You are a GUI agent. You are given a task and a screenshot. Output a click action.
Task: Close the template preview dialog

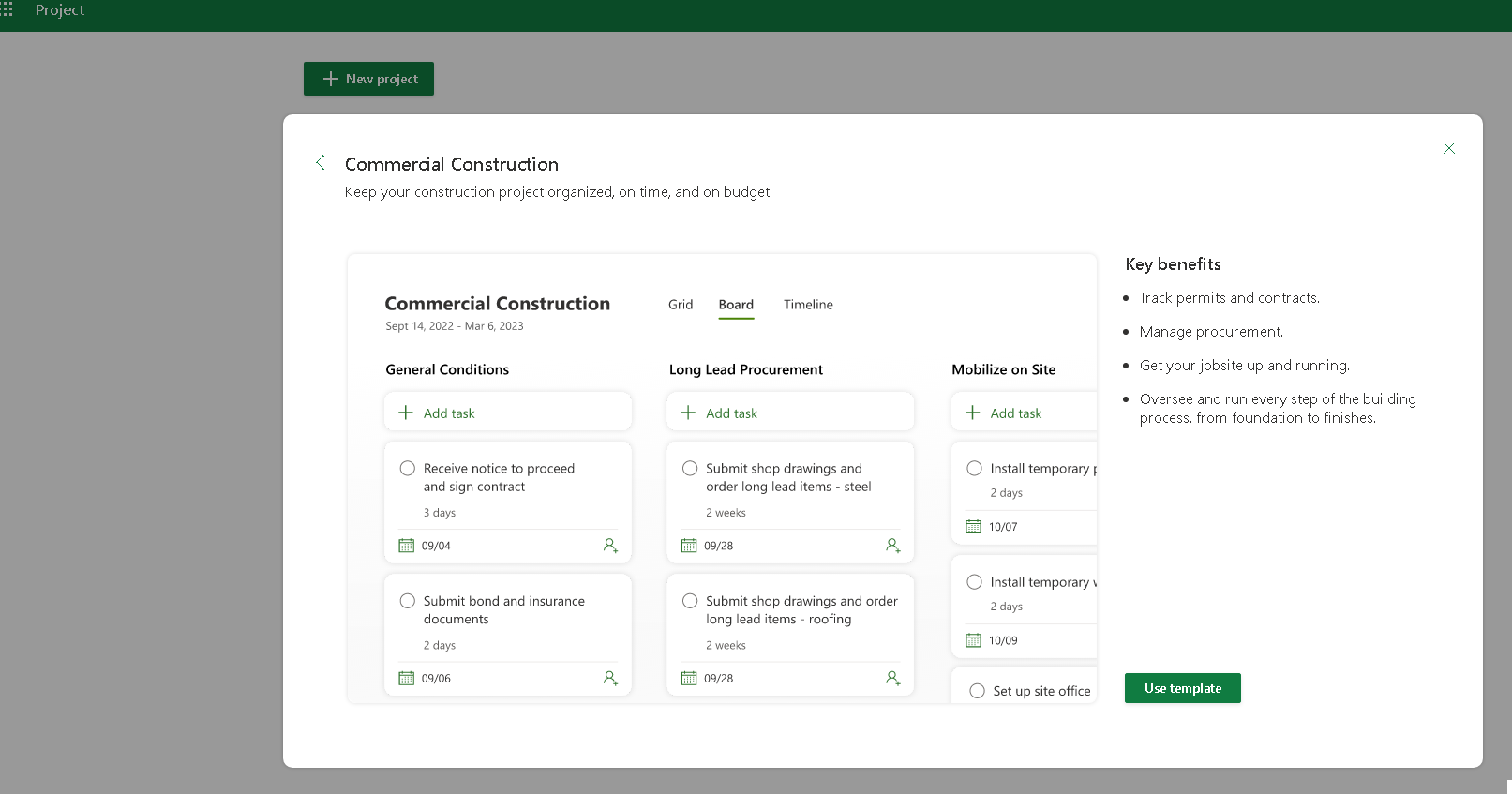1448,148
